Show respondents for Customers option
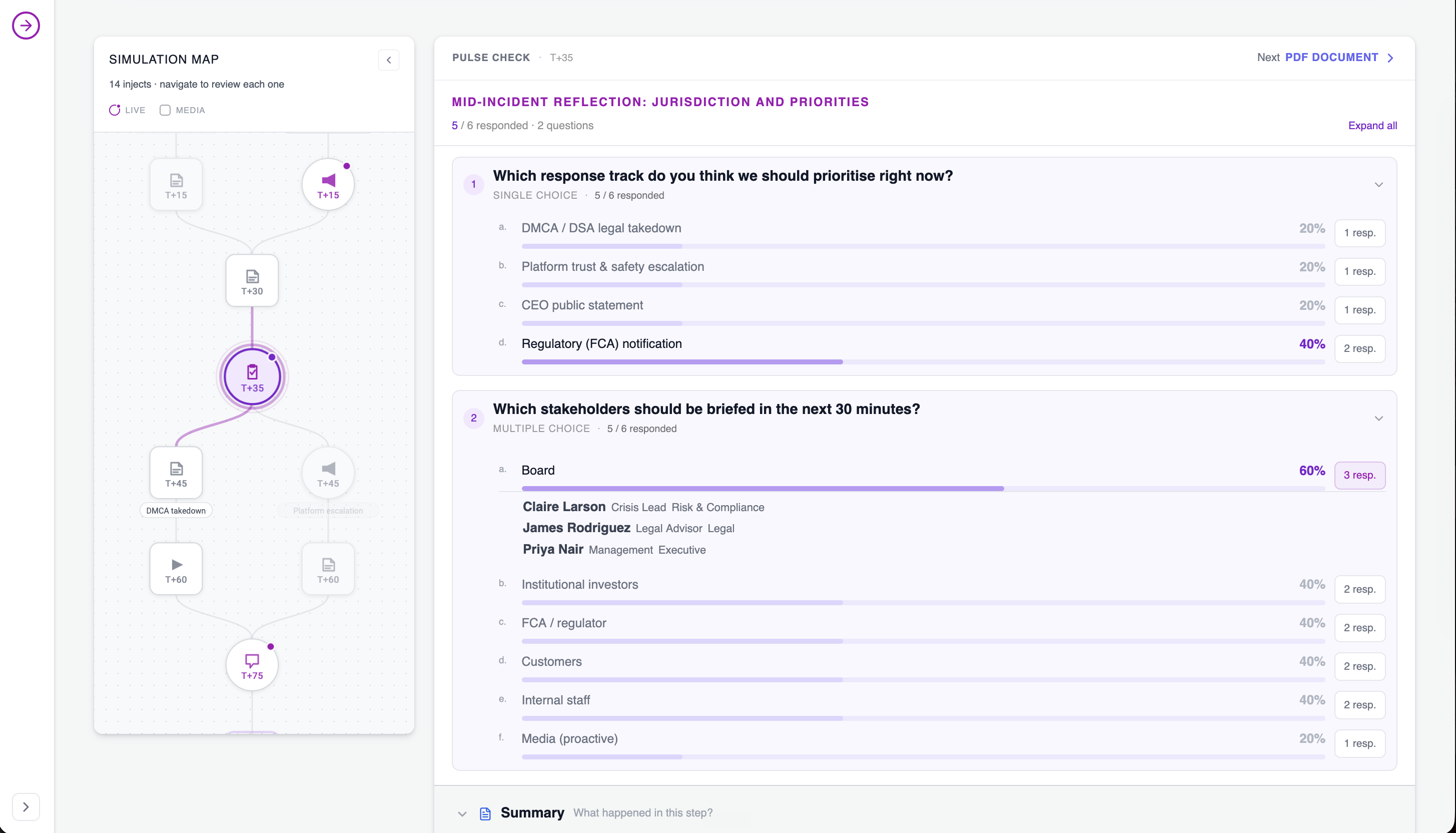 pos(1359,666)
